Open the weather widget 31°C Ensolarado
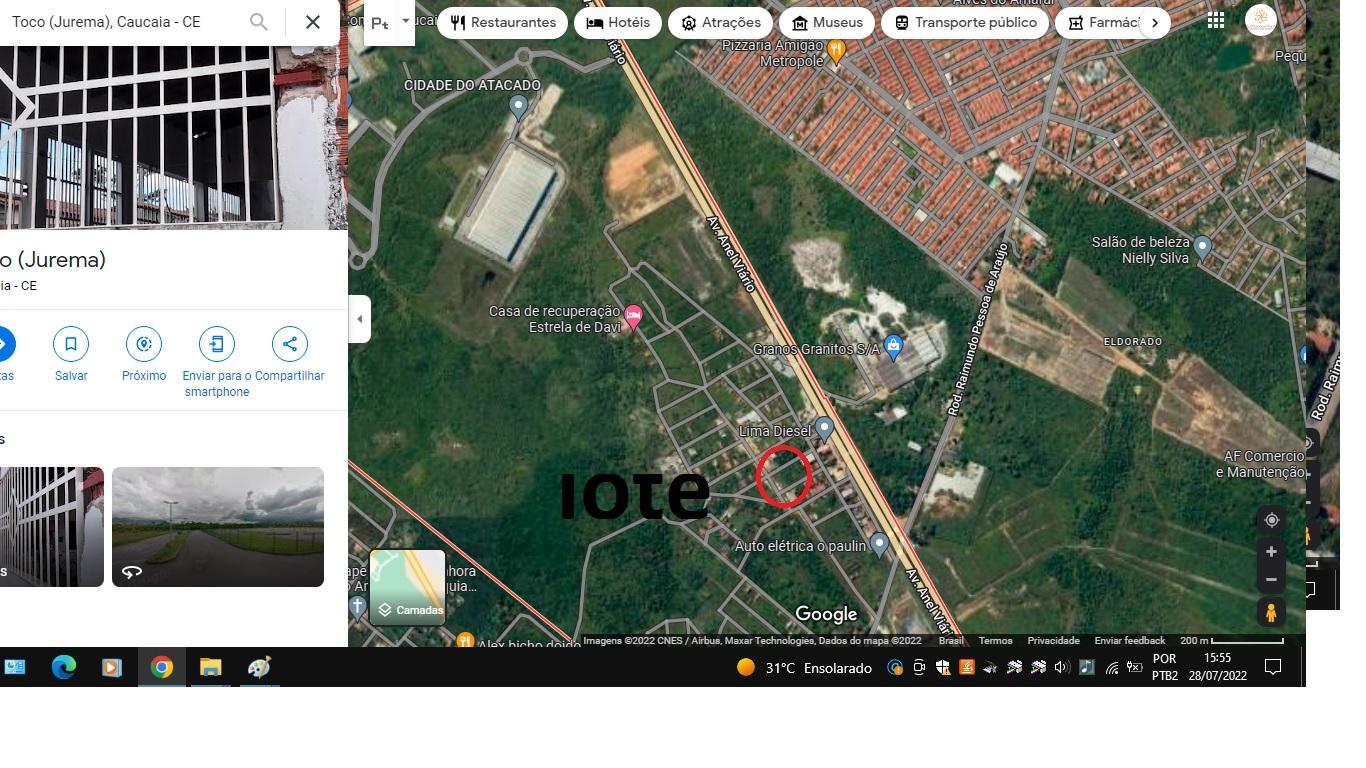Viewport: 1366px width, 768px height. click(x=804, y=668)
